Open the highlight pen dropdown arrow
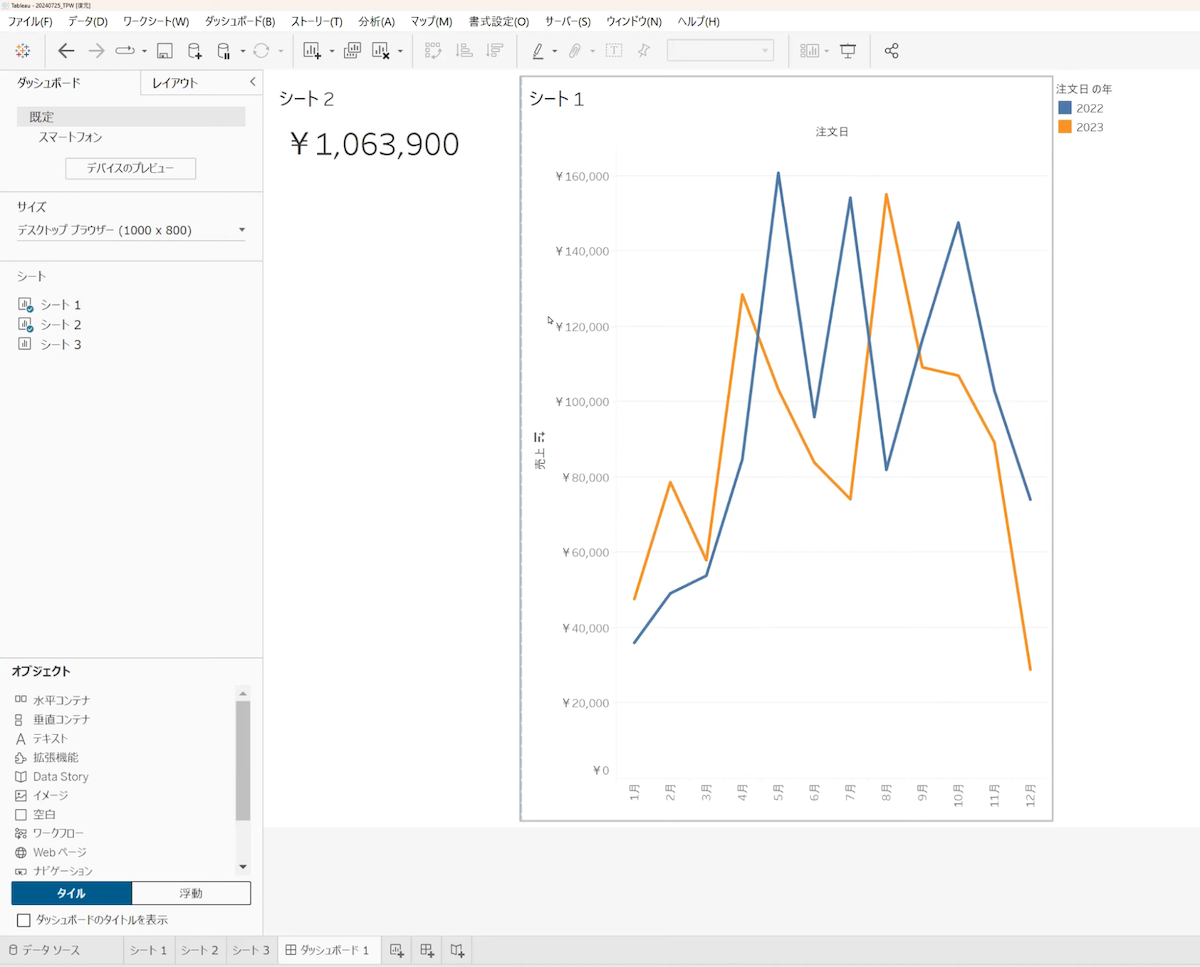 click(554, 51)
